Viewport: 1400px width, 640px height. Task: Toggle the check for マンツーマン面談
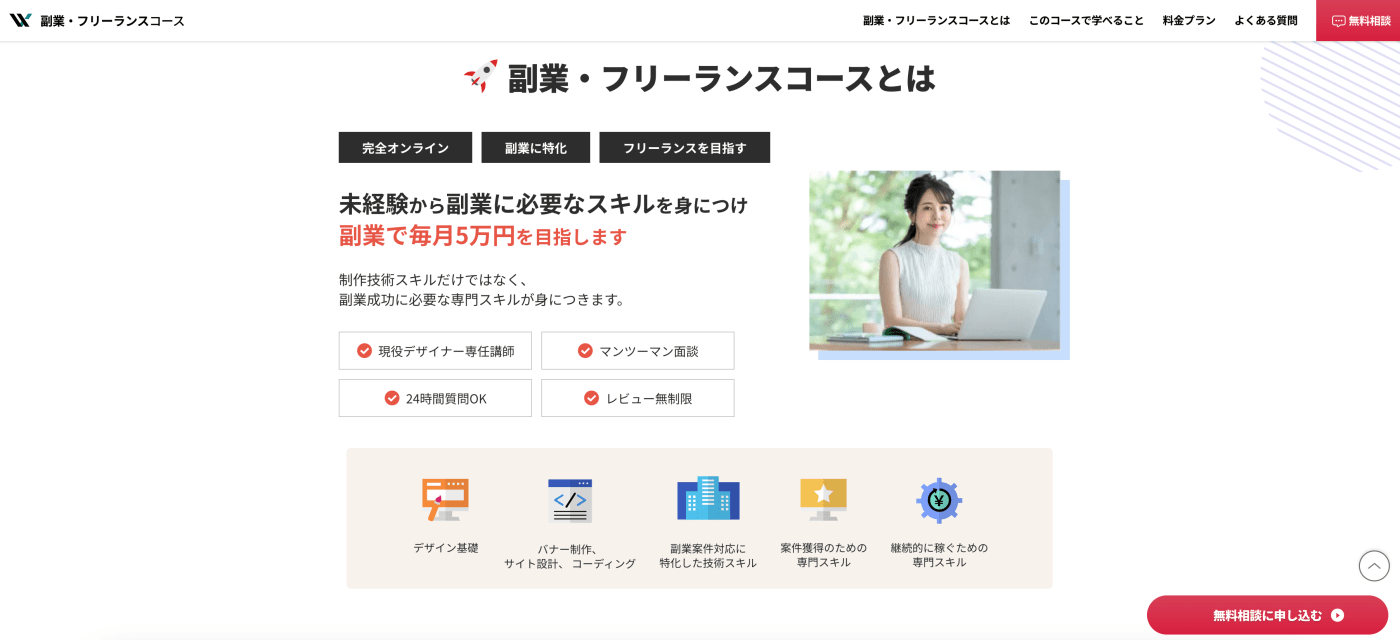coord(584,350)
